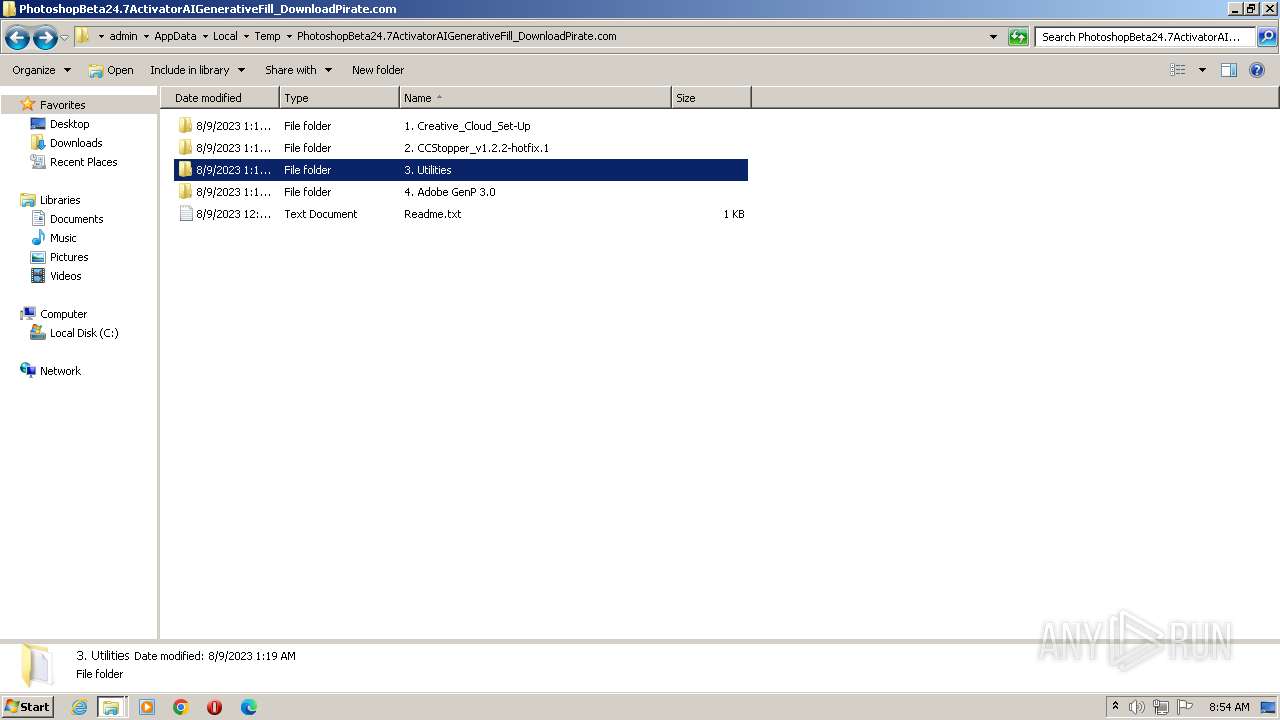
Task: Click the volume speaker tray icon
Action: pyautogui.click(x=1137, y=707)
